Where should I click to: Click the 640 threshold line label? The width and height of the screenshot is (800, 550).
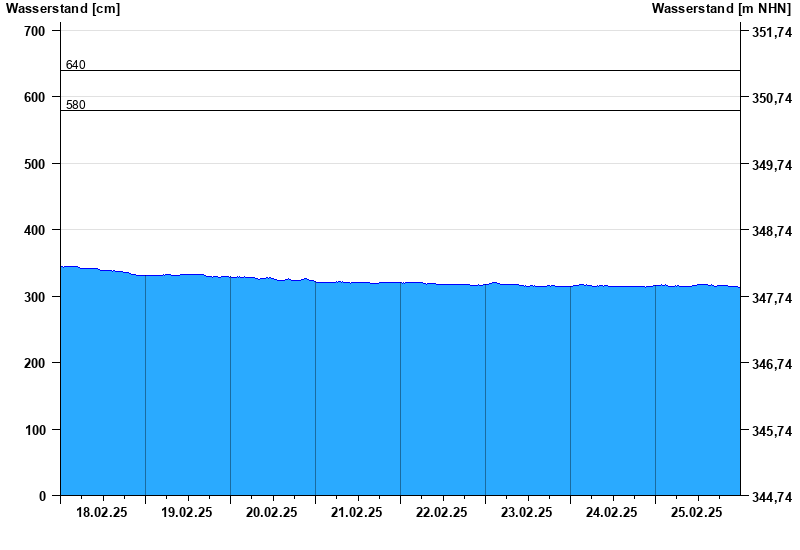pyautogui.click(x=76, y=65)
